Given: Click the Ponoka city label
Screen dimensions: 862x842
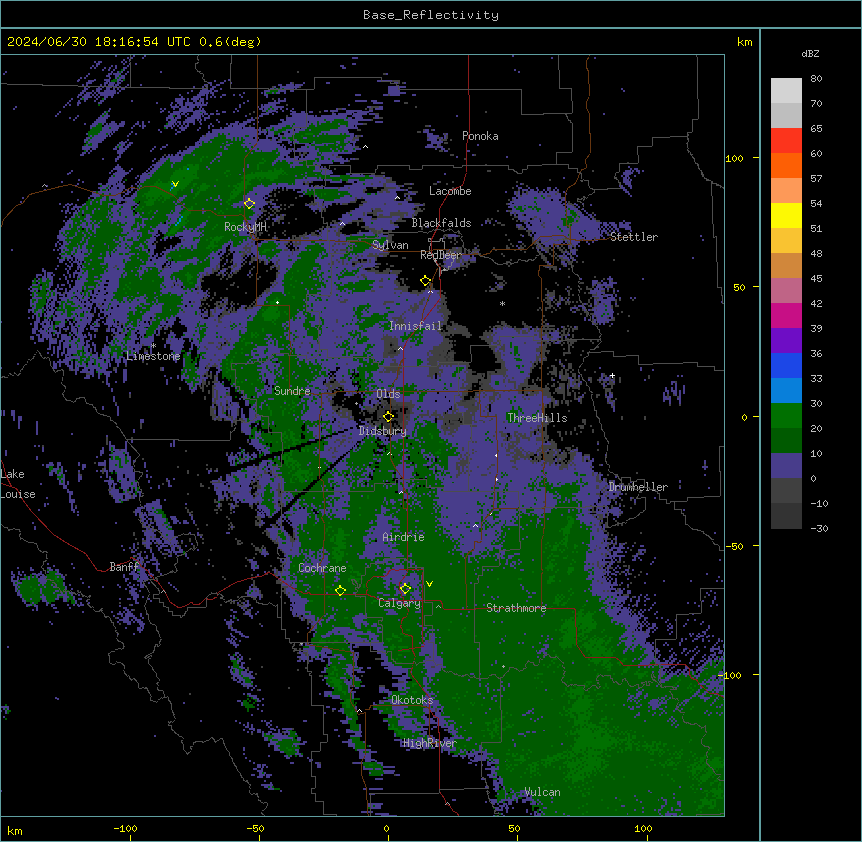Looking at the screenshot, I should (x=480, y=136).
